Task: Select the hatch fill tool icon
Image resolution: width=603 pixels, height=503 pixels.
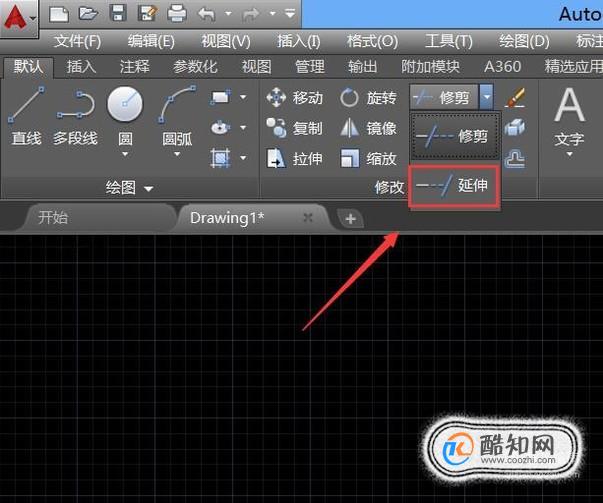Action: click(x=220, y=158)
